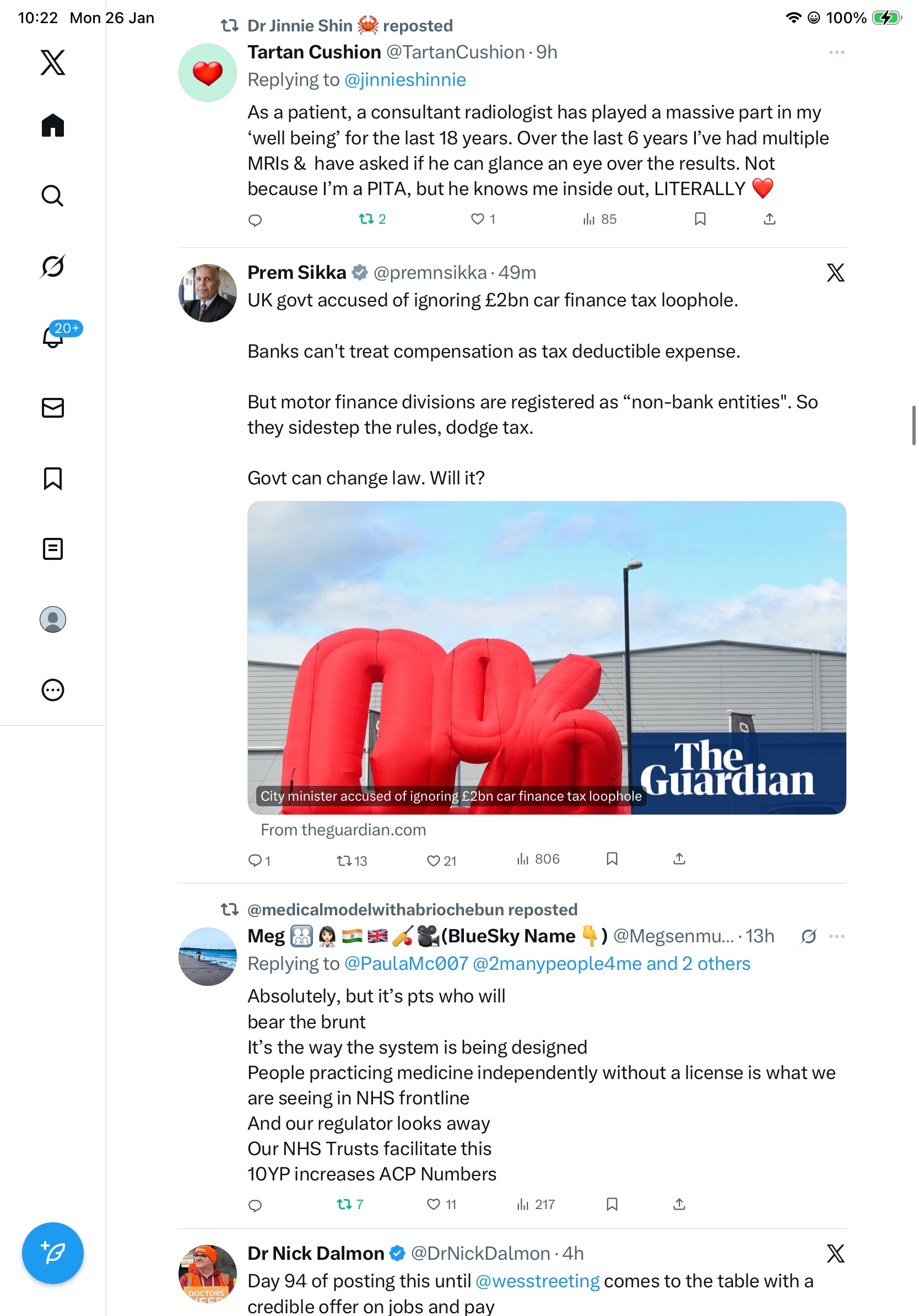The width and height of the screenshot is (919, 1316).
Task: Open more options on Tartan Cushion post
Action: tap(836, 53)
